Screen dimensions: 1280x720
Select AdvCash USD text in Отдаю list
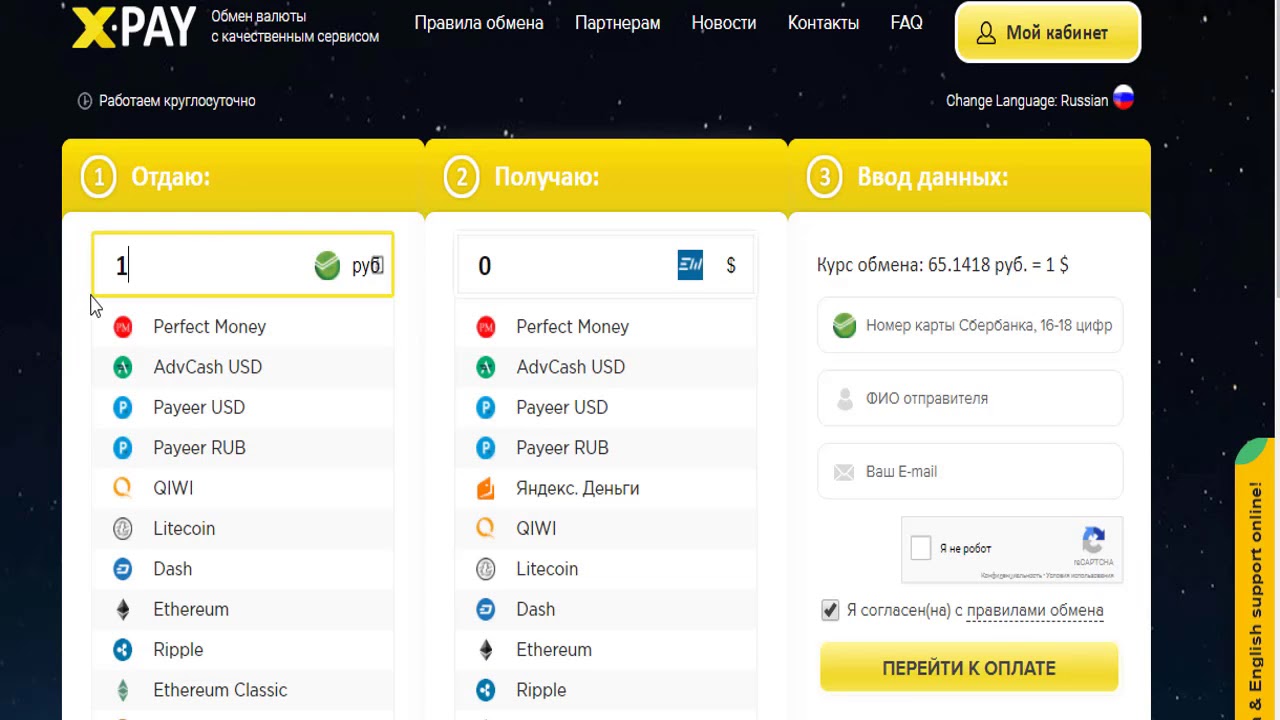click(208, 367)
